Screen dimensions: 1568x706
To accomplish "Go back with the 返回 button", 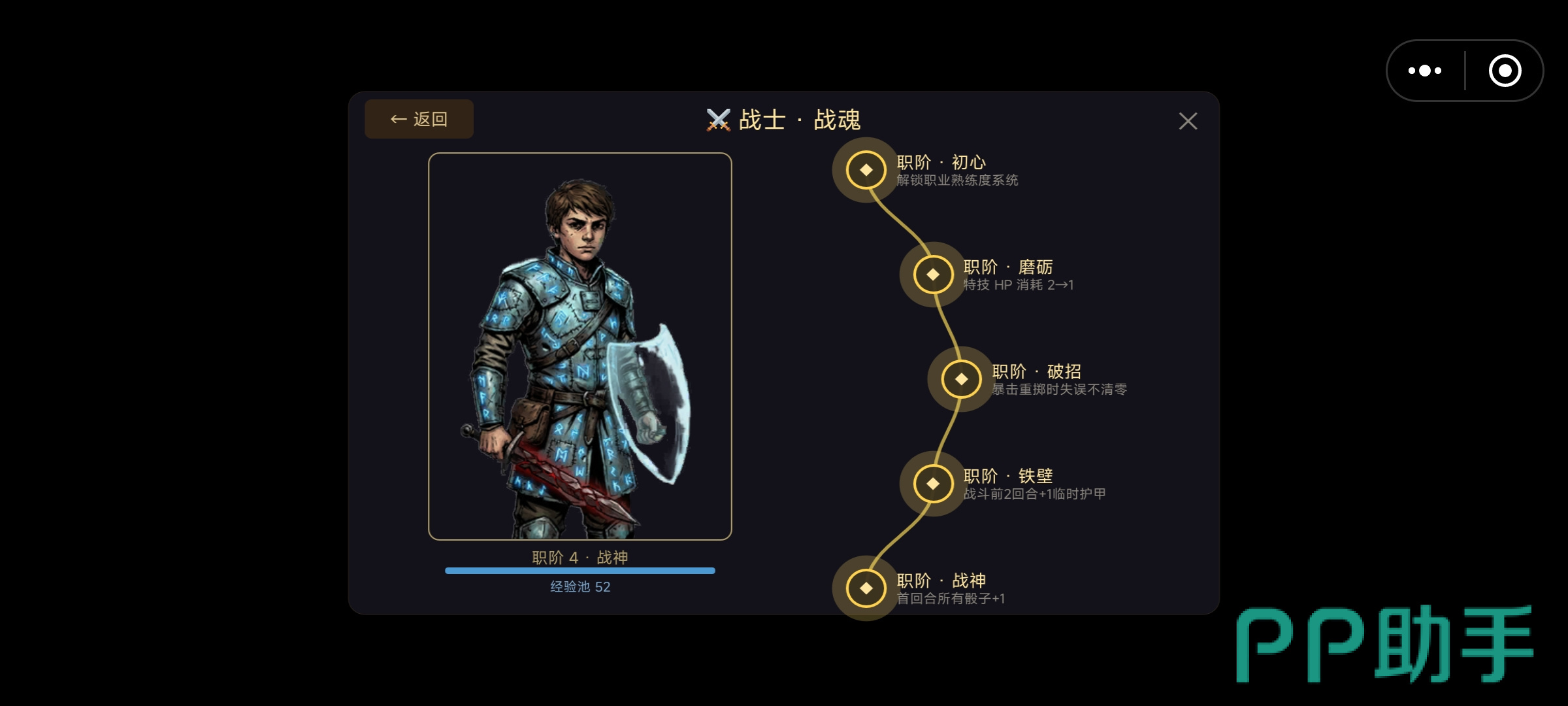I will pyautogui.click(x=419, y=119).
